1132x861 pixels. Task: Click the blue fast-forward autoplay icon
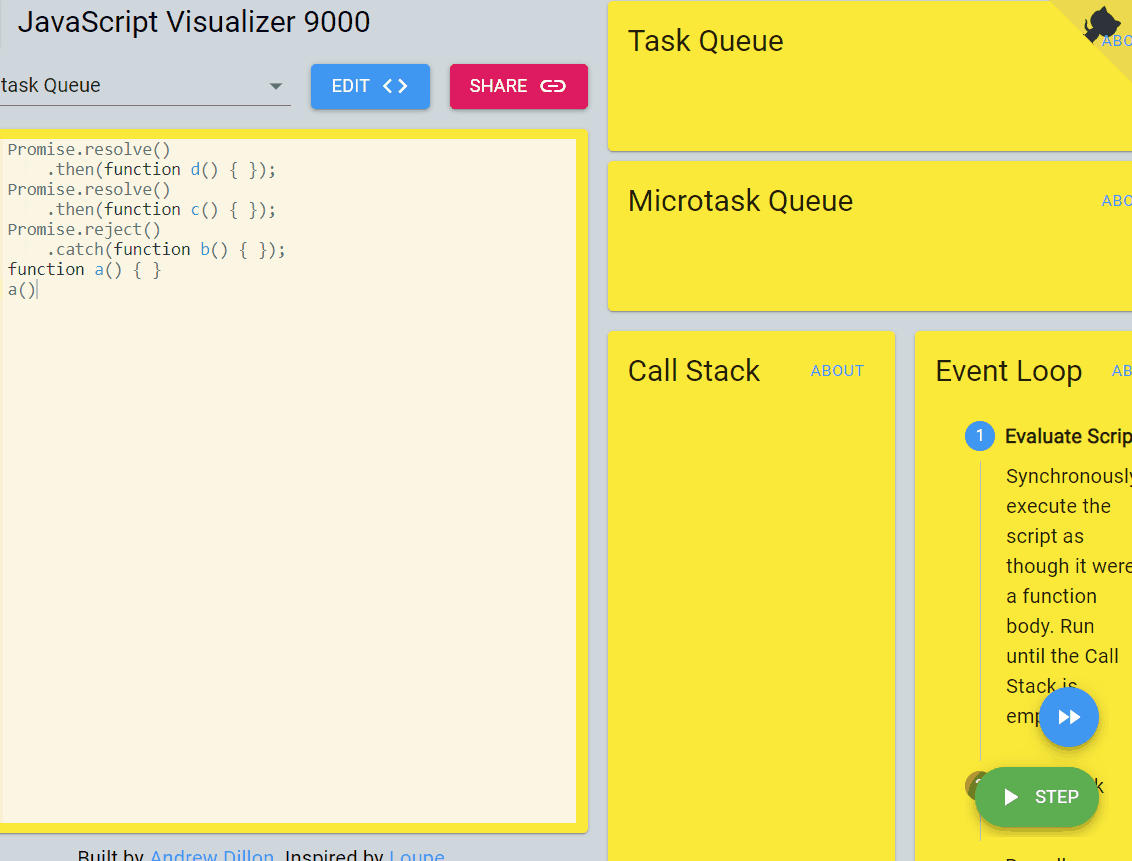click(x=1069, y=717)
